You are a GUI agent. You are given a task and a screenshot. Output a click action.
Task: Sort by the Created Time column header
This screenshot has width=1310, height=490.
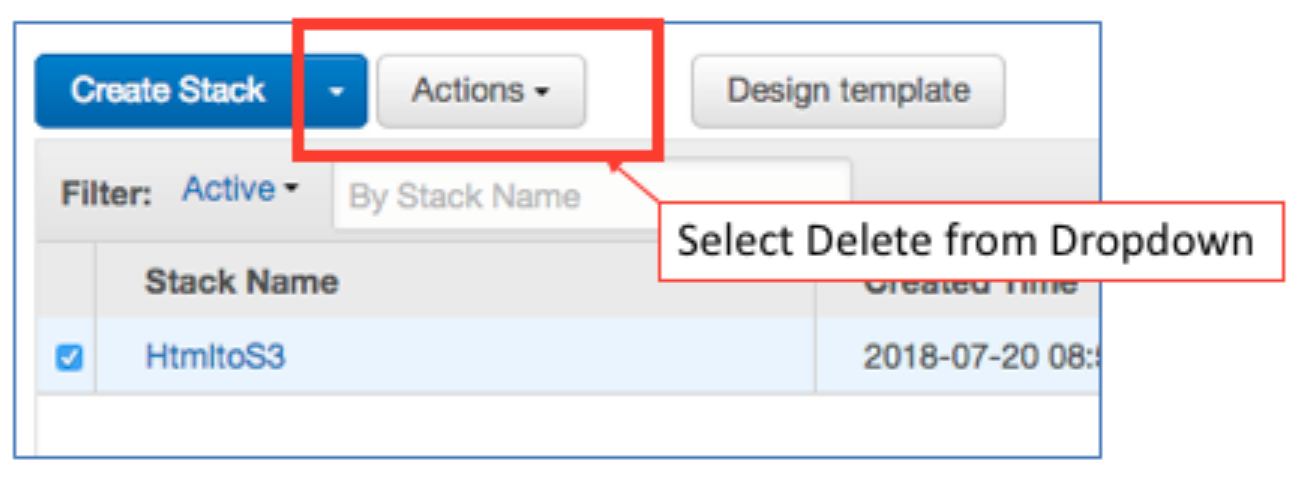click(970, 284)
